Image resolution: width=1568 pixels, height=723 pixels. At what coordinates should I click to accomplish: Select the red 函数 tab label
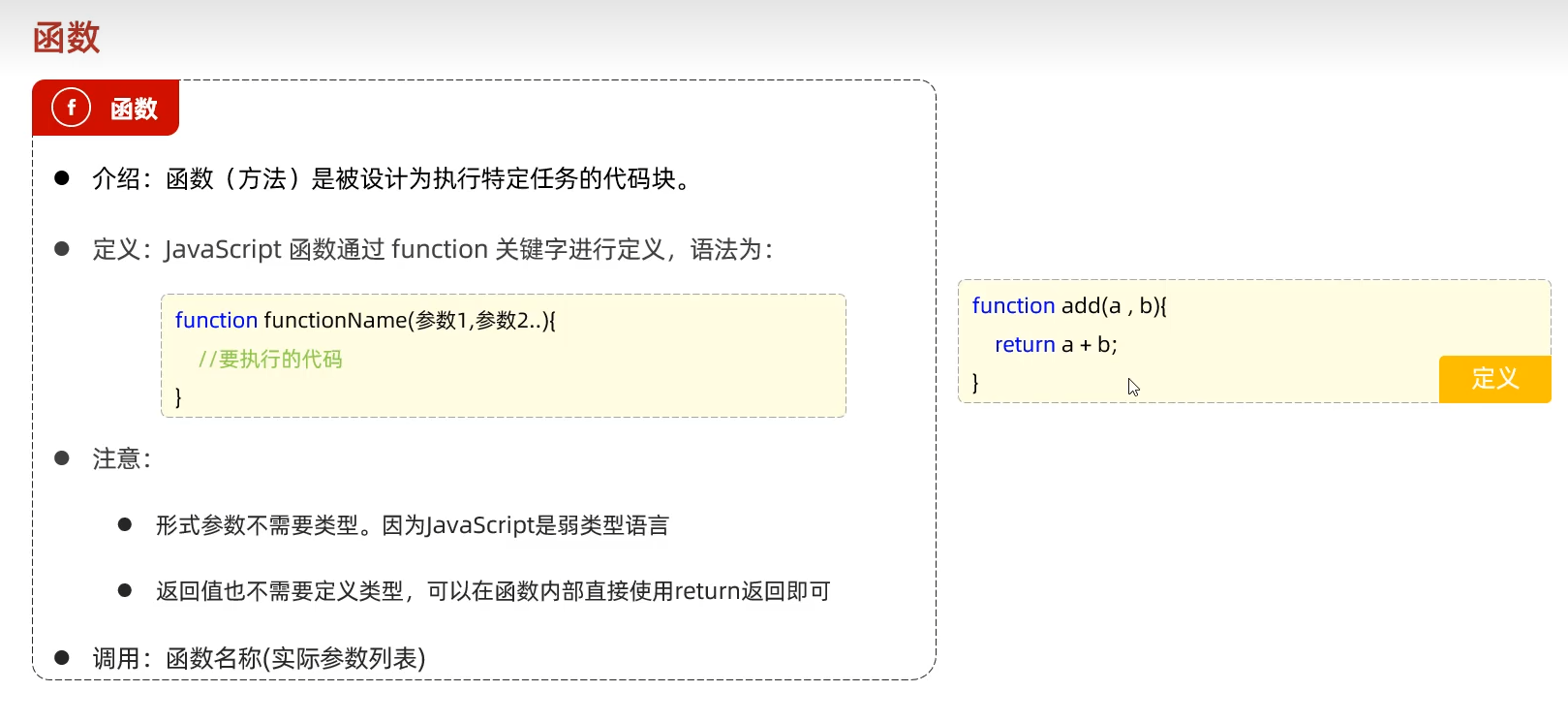[x=134, y=109]
